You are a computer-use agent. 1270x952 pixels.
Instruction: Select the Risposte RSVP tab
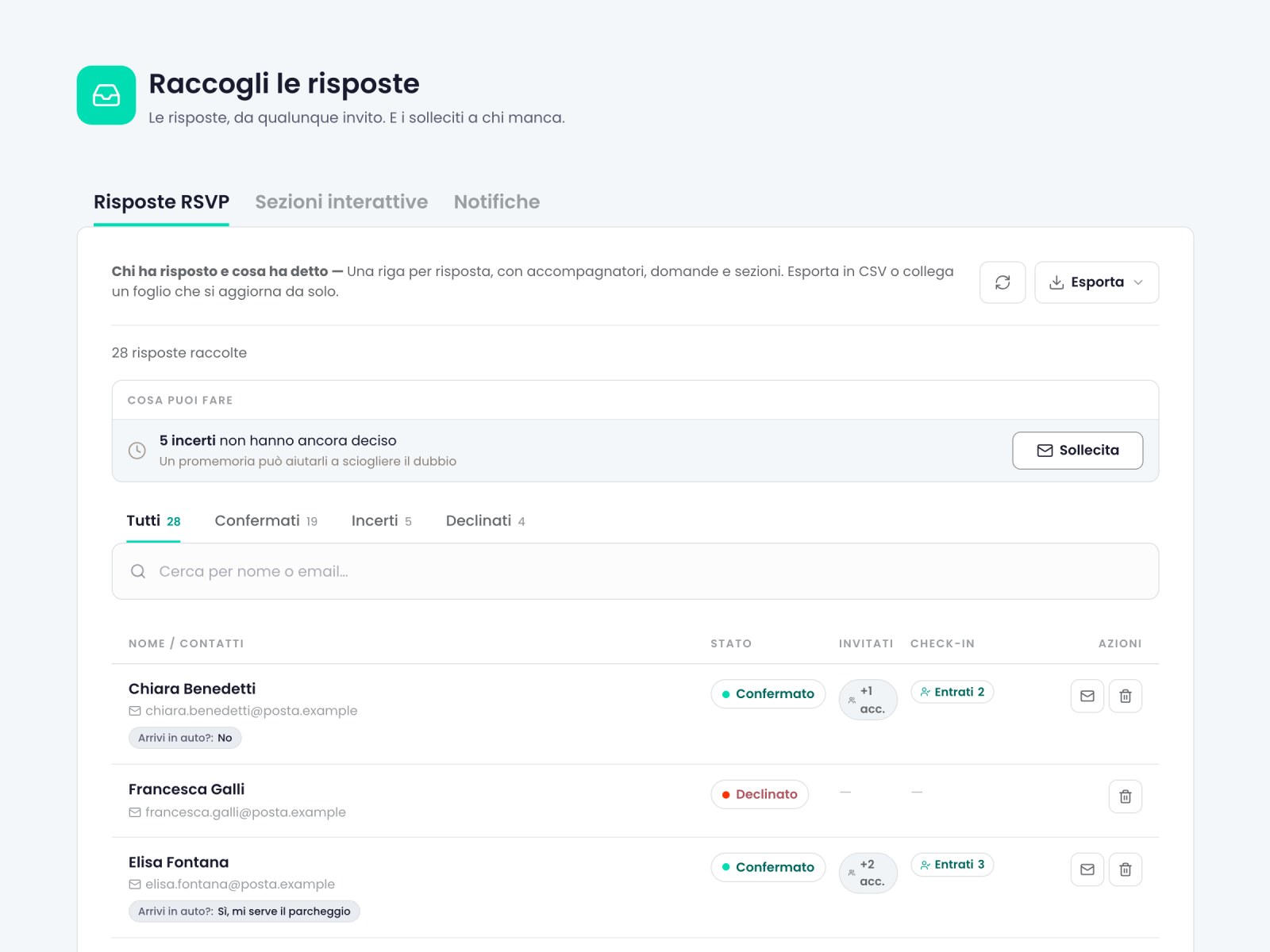click(x=161, y=202)
